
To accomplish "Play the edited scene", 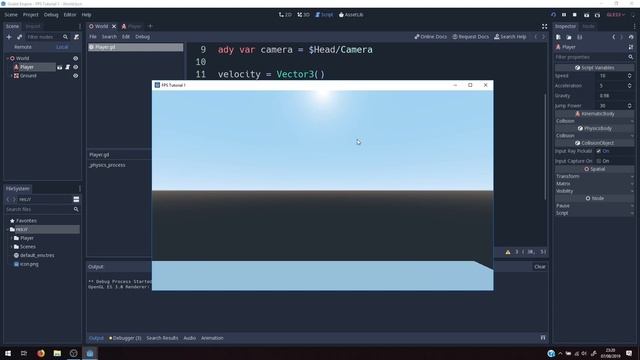I will [586, 15].
